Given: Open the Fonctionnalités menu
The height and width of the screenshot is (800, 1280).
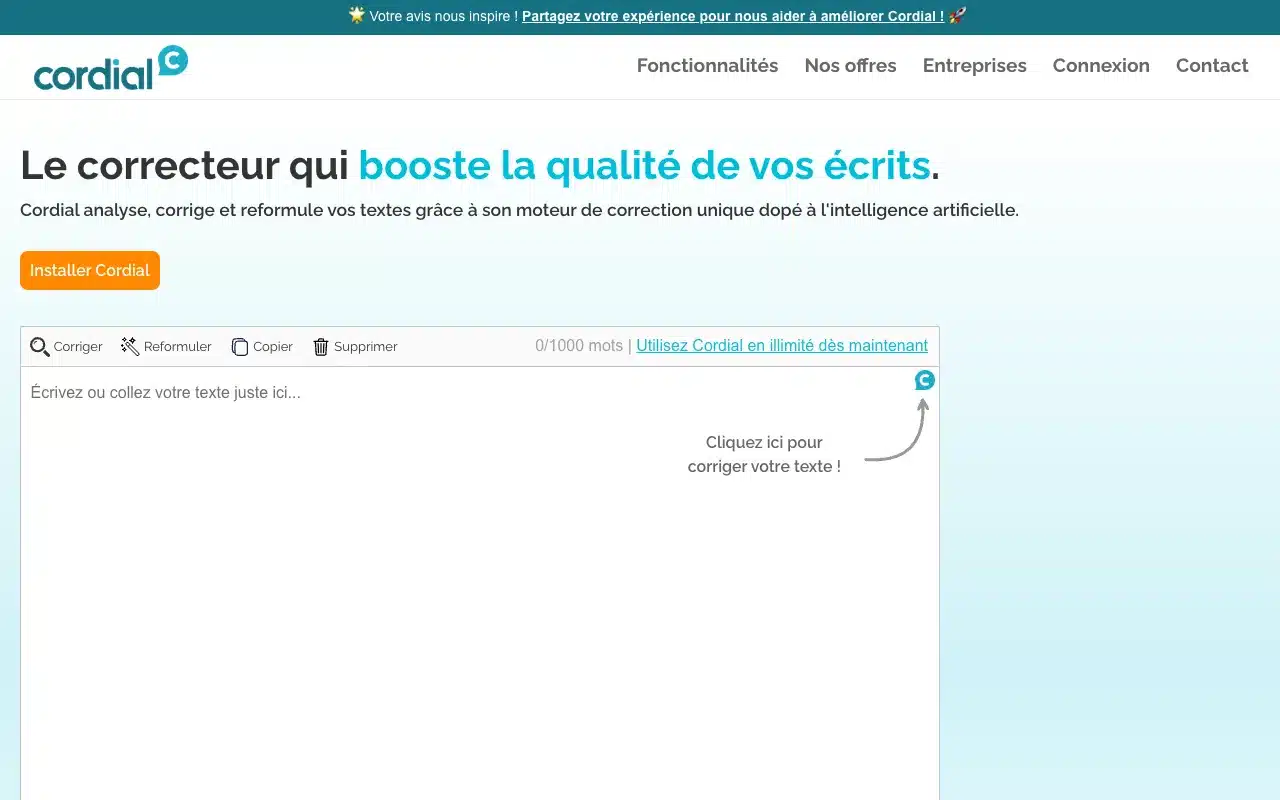Looking at the screenshot, I should [x=707, y=66].
